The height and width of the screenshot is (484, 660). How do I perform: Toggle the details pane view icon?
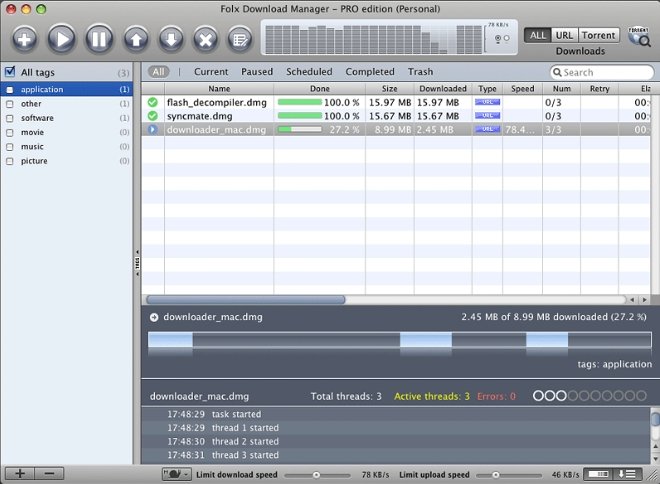coord(598,474)
